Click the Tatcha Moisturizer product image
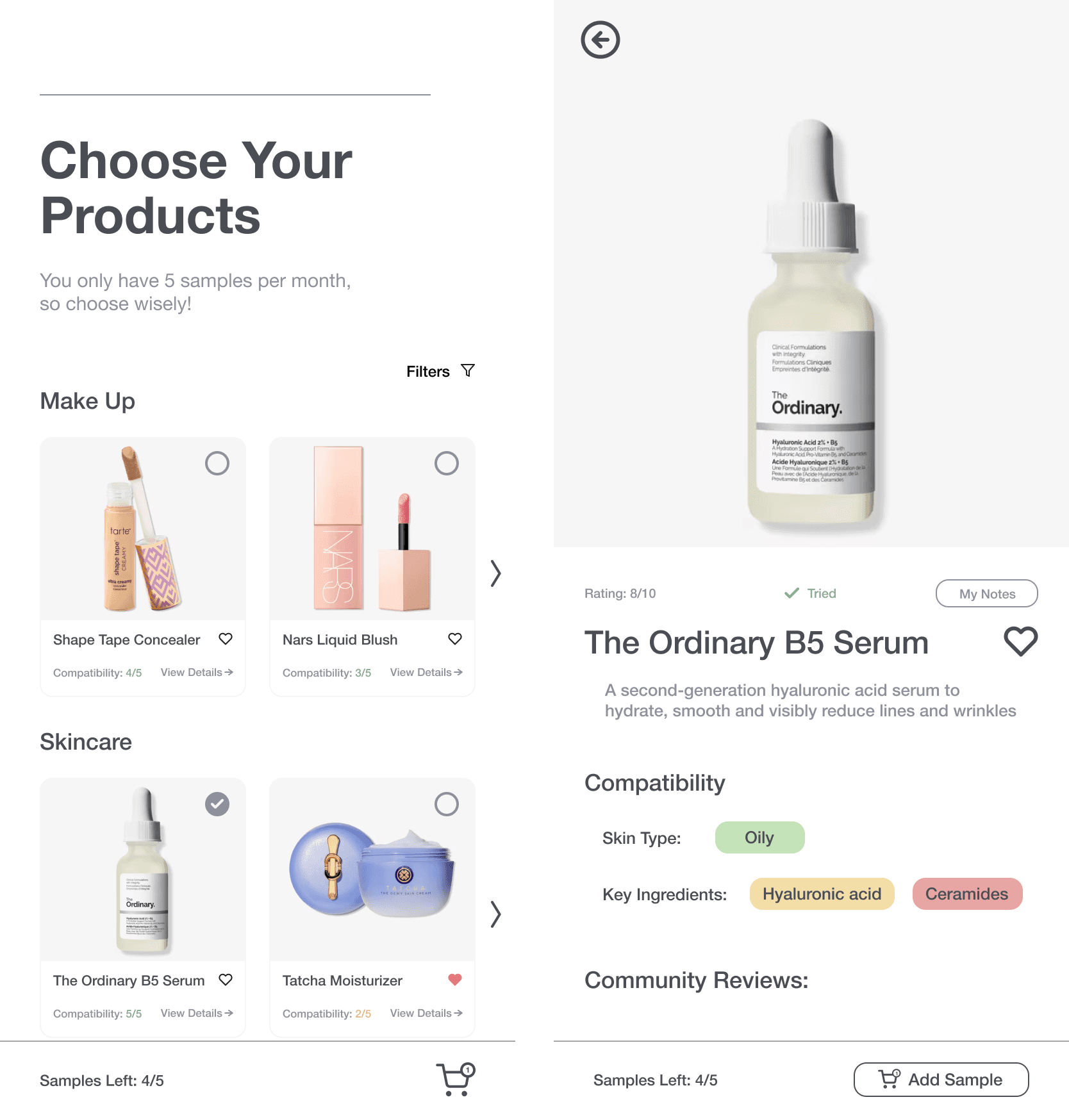This screenshot has height=1120, width=1069. click(x=372, y=869)
